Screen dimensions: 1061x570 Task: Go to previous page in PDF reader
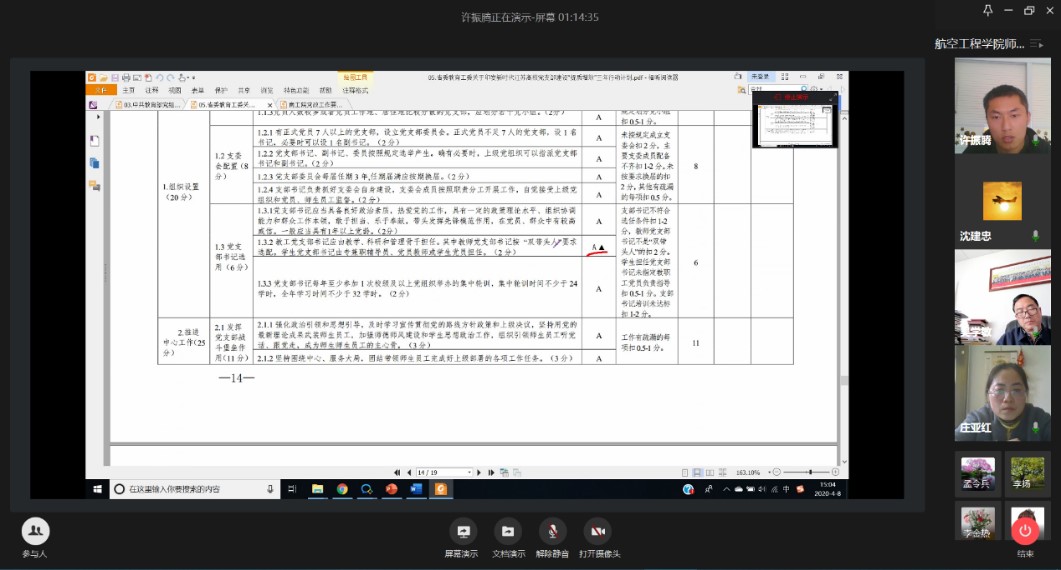click(x=409, y=472)
